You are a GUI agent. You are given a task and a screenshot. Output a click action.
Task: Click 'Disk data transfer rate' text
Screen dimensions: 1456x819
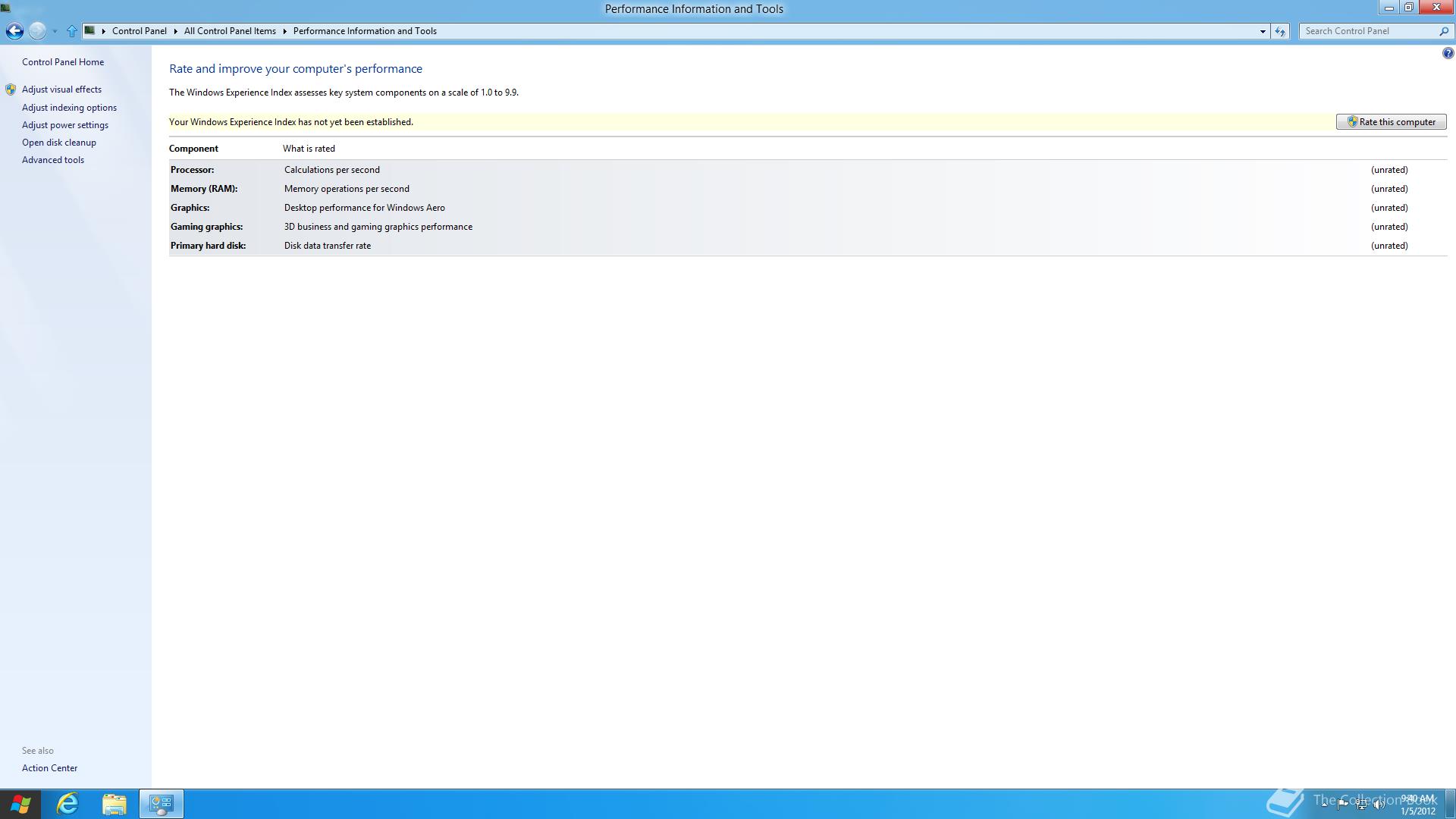pos(328,246)
